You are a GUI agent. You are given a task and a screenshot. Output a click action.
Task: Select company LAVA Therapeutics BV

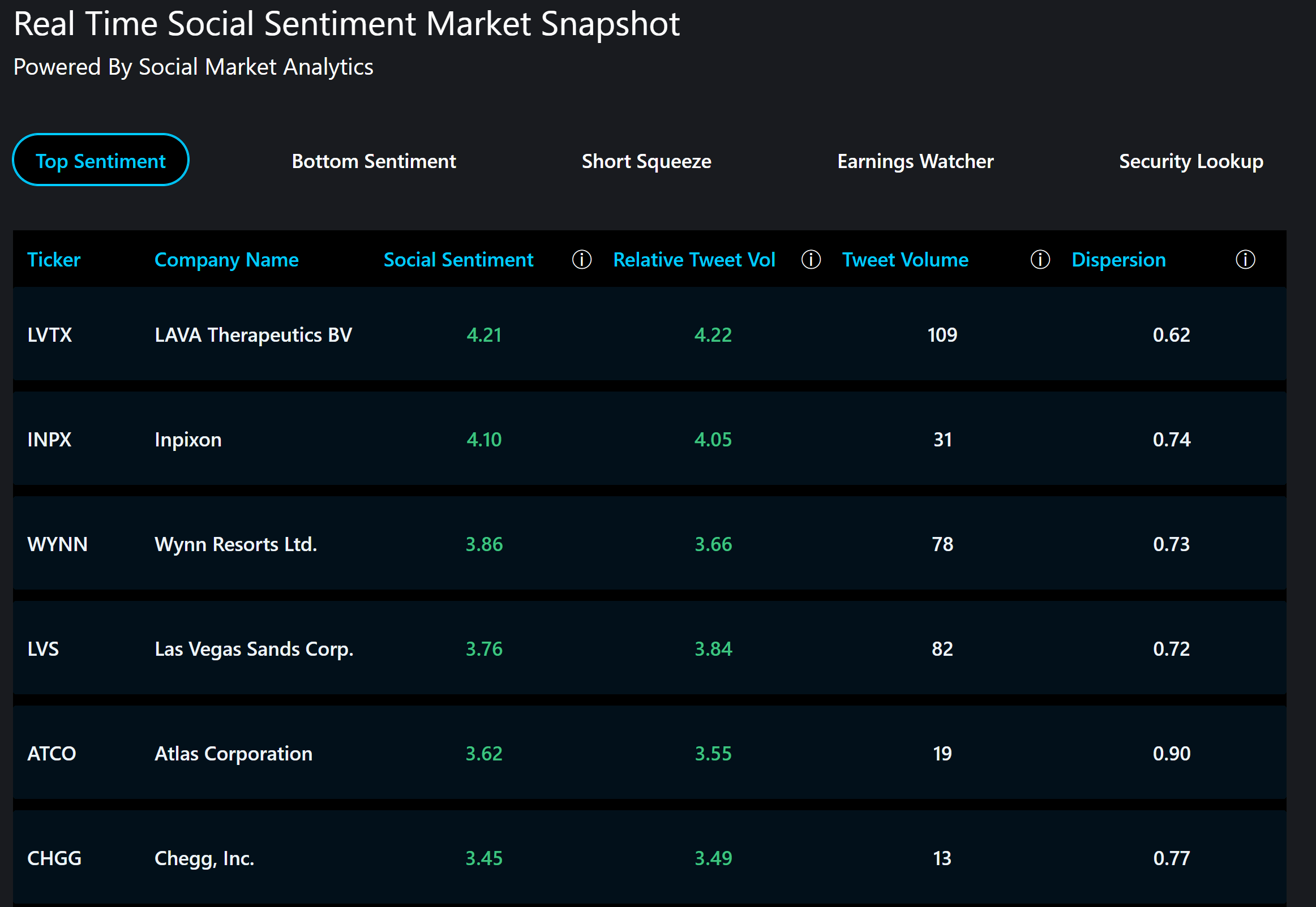pos(254,335)
